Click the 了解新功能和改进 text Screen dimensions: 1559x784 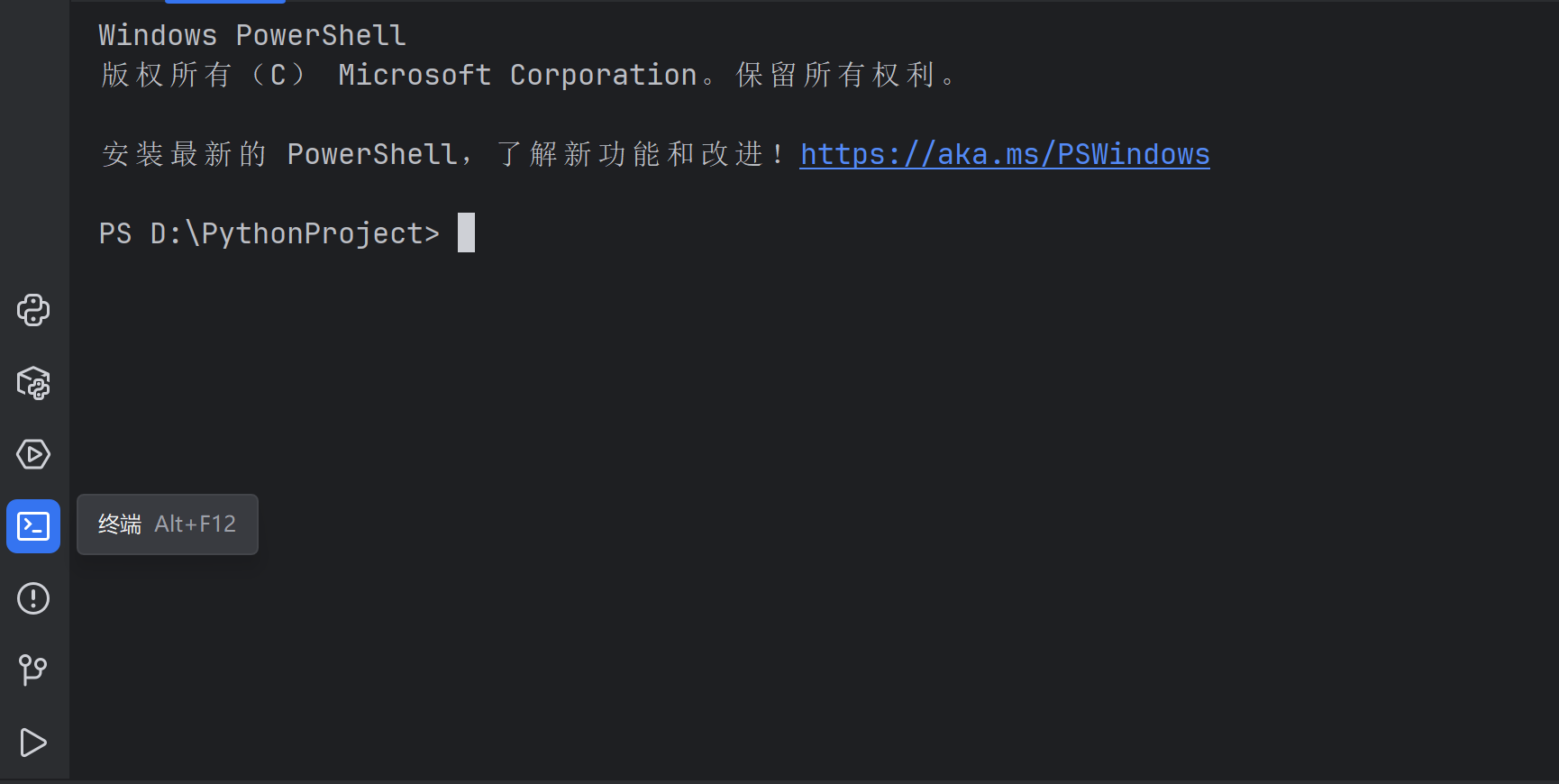point(631,154)
